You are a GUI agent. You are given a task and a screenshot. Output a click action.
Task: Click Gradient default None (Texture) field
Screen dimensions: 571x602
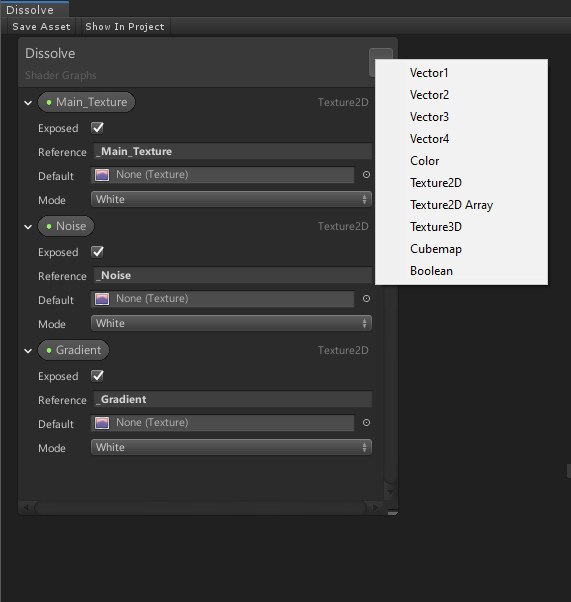coord(222,423)
